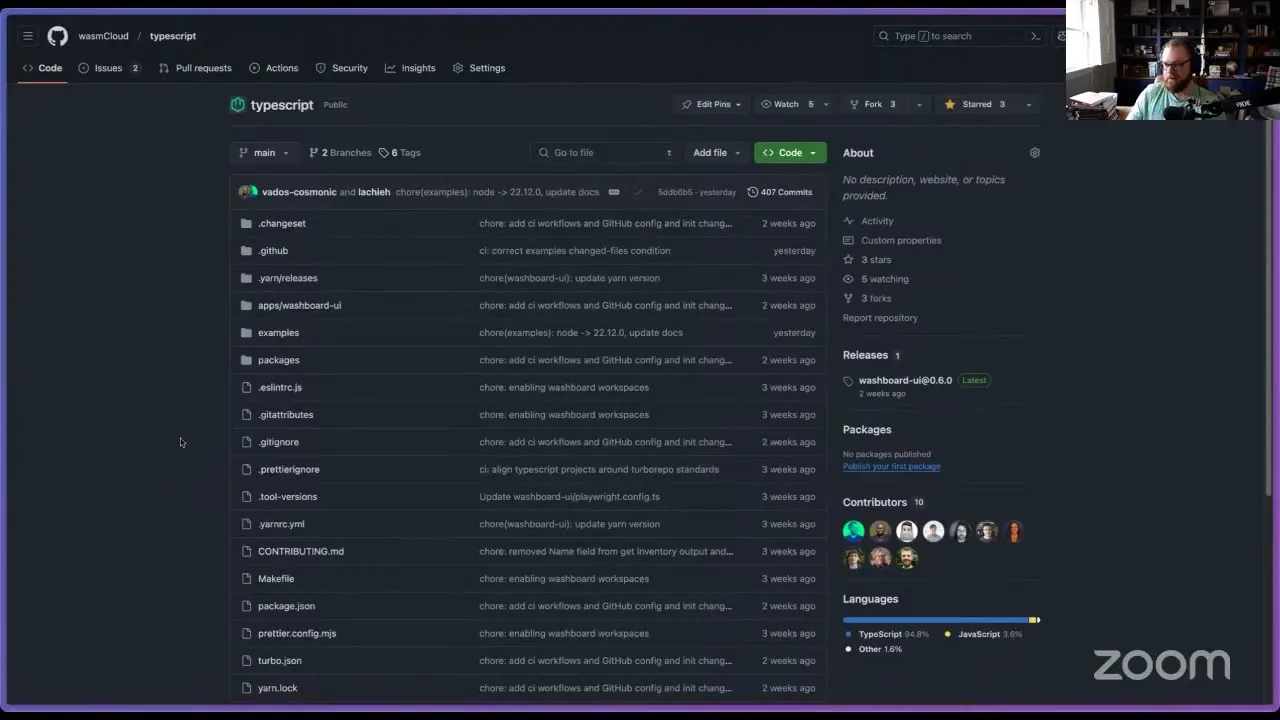Switch to the Issues tab
Screen dimensions: 1280x720
tap(110, 68)
